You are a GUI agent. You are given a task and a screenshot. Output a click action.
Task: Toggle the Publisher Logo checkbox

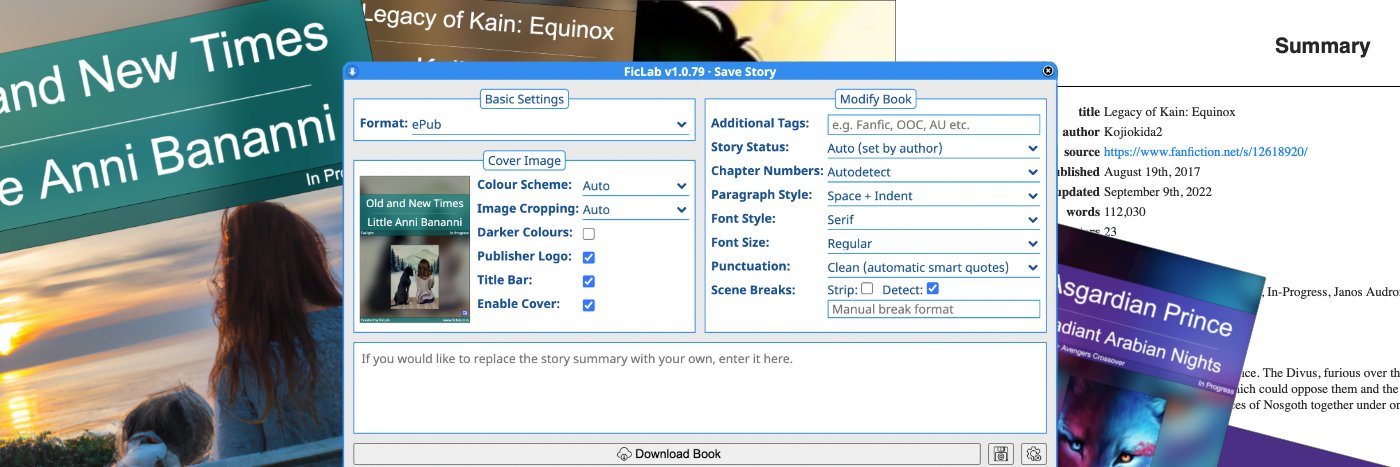(589, 257)
